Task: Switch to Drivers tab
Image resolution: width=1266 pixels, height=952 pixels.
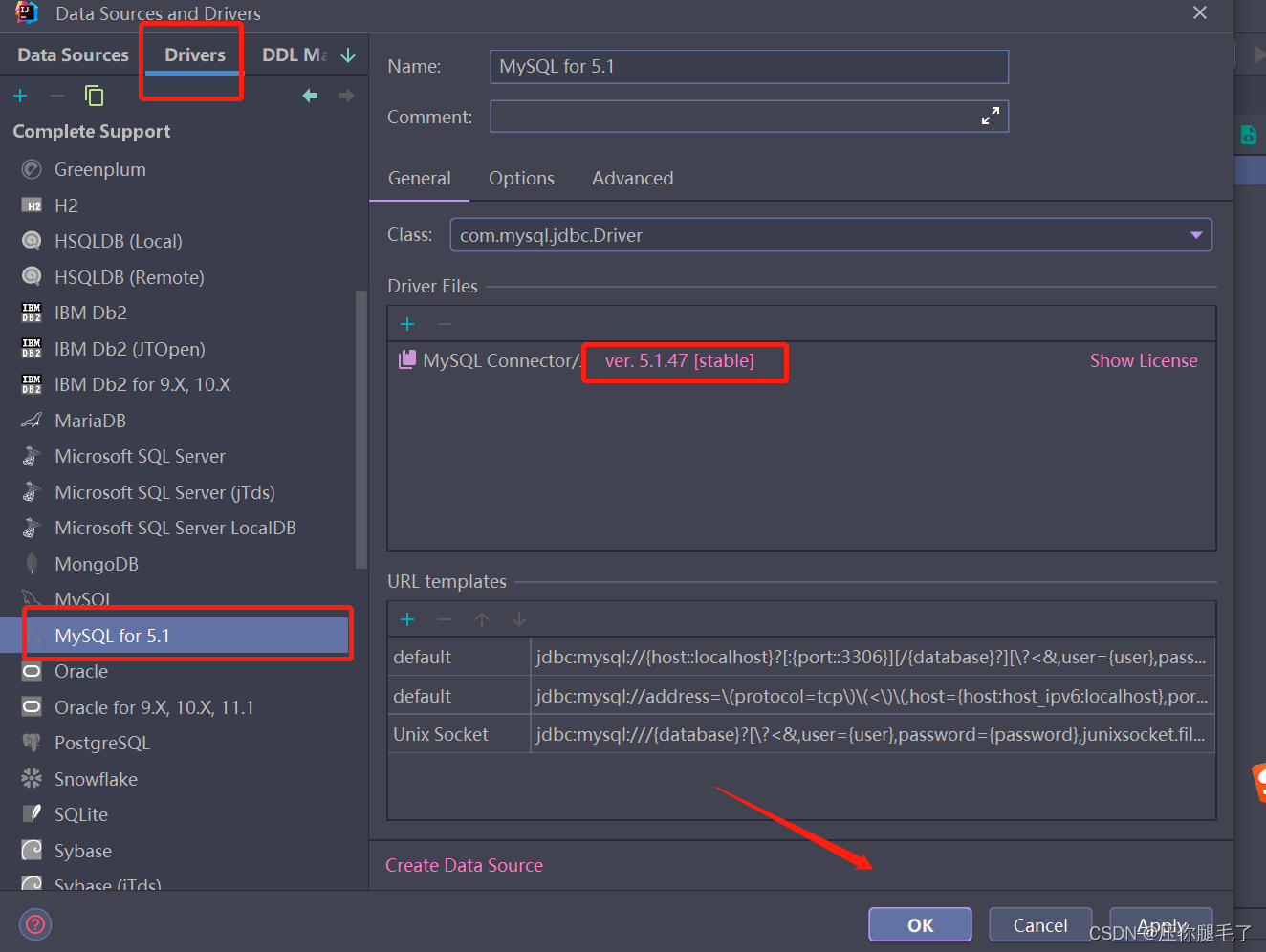Action: 195,54
